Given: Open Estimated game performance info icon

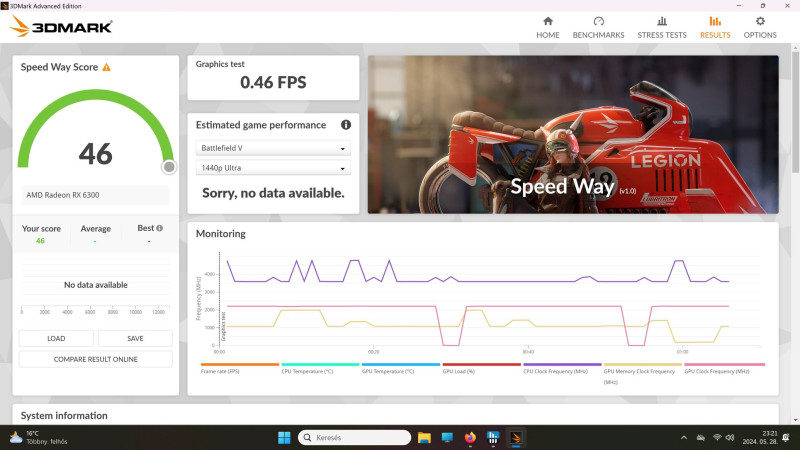Looking at the screenshot, I should pyautogui.click(x=345, y=124).
